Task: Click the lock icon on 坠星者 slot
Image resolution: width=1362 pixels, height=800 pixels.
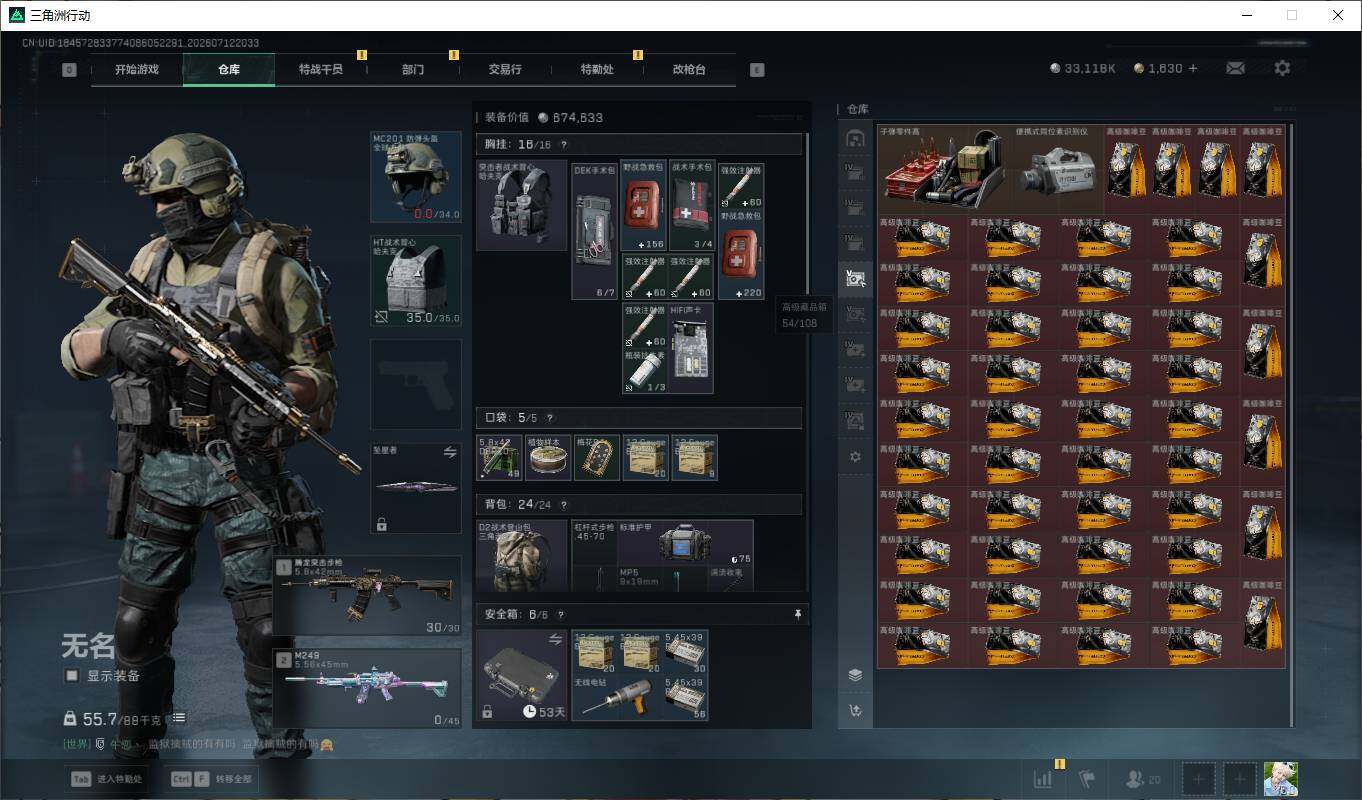Action: click(x=381, y=524)
